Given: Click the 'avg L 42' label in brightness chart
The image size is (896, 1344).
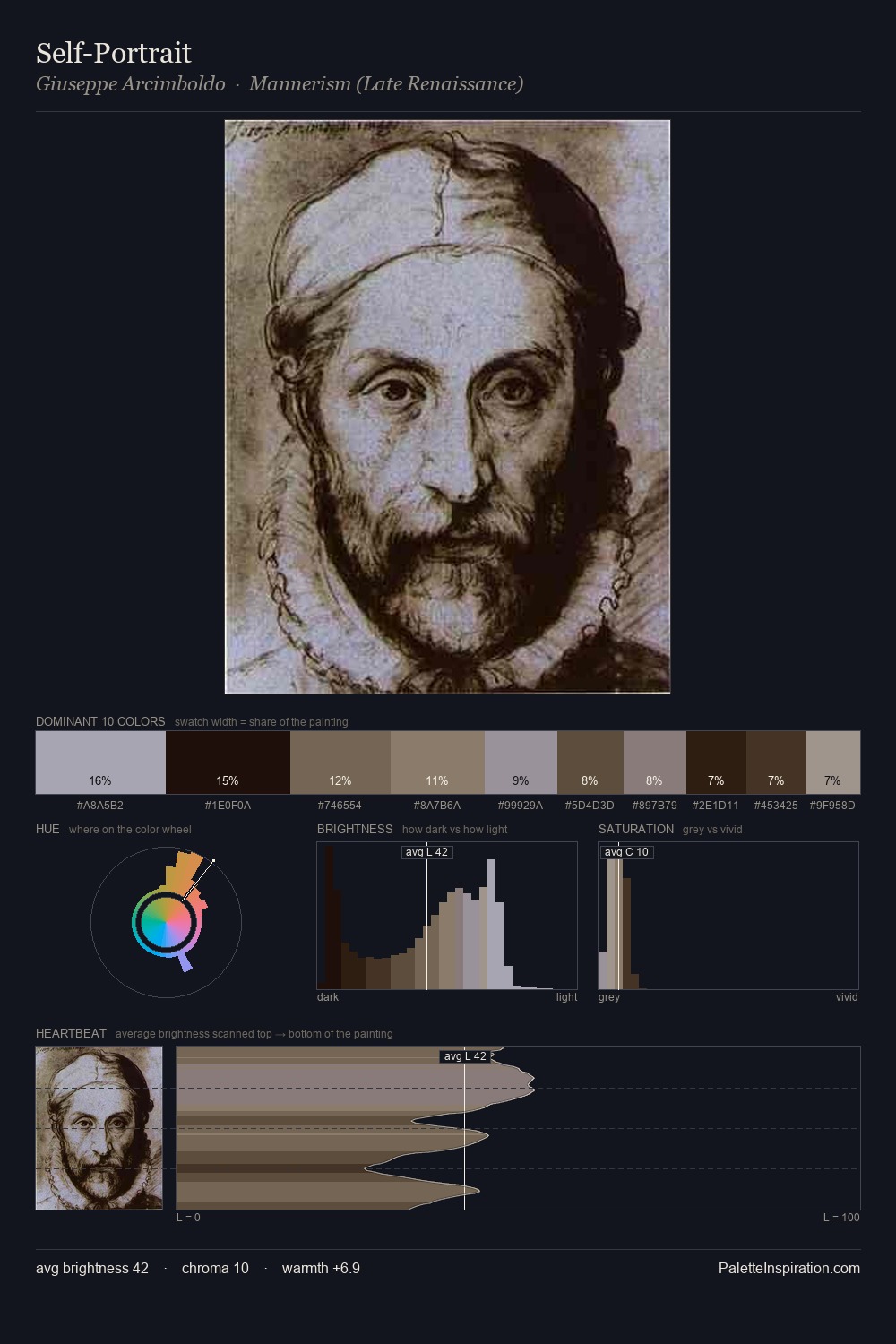Looking at the screenshot, I should (426, 852).
